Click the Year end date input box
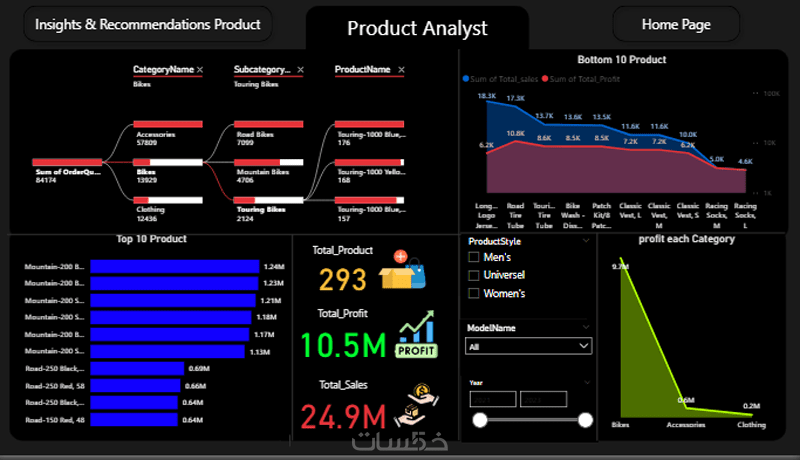 (543, 399)
